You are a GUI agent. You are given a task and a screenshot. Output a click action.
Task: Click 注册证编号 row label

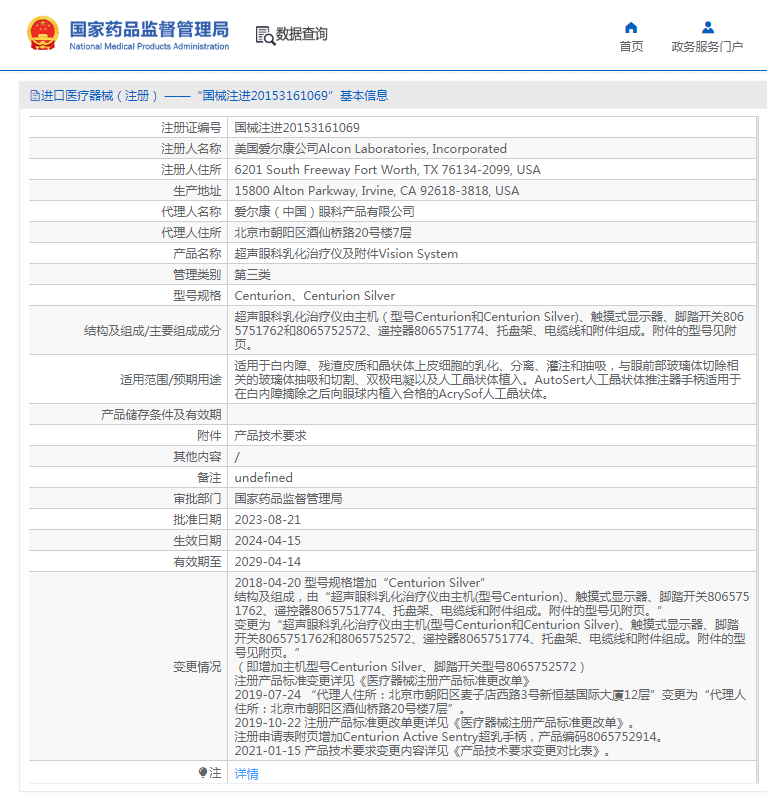tap(191, 128)
